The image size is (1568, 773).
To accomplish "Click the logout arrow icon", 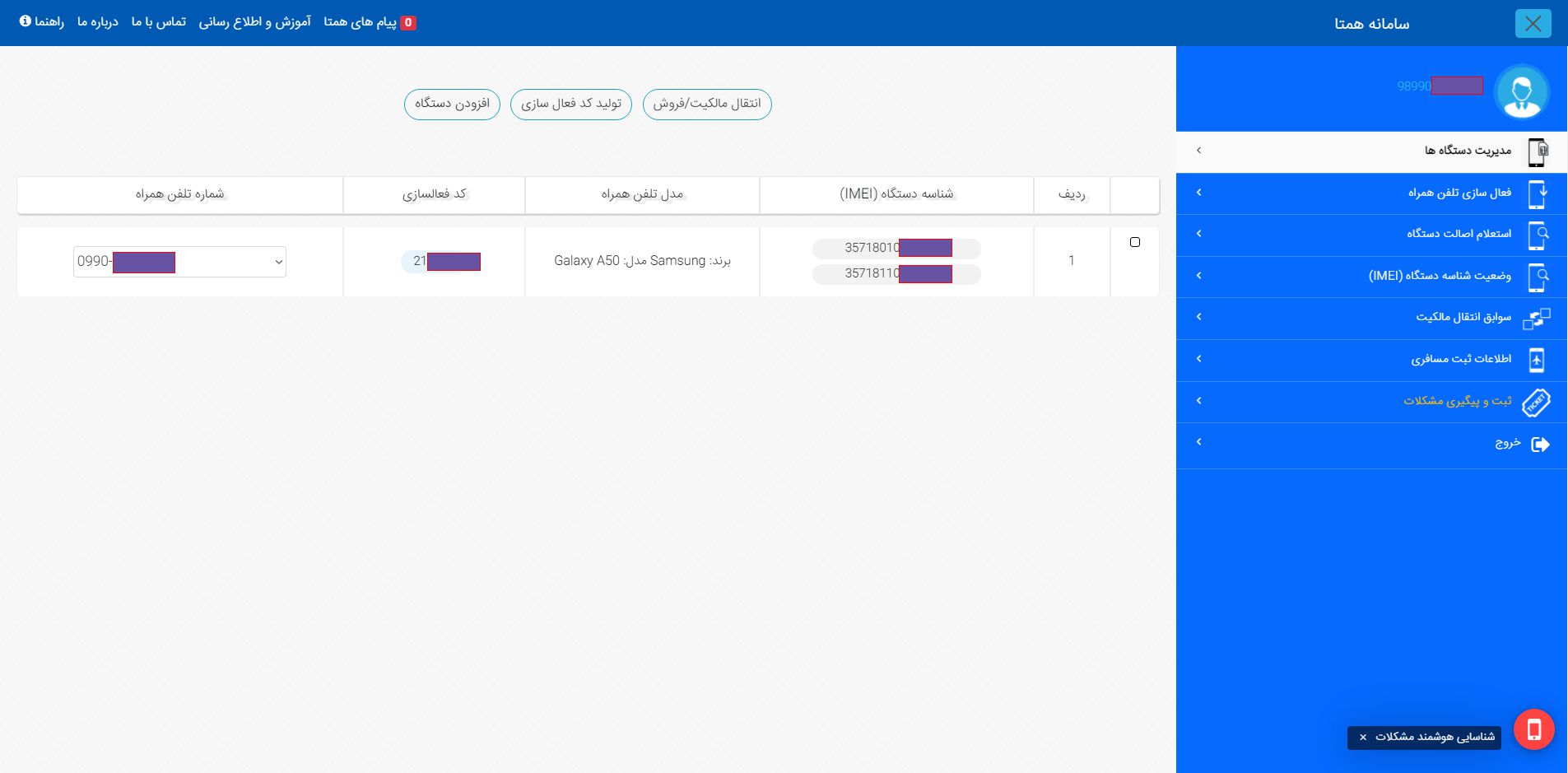I will click(1539, 445).
